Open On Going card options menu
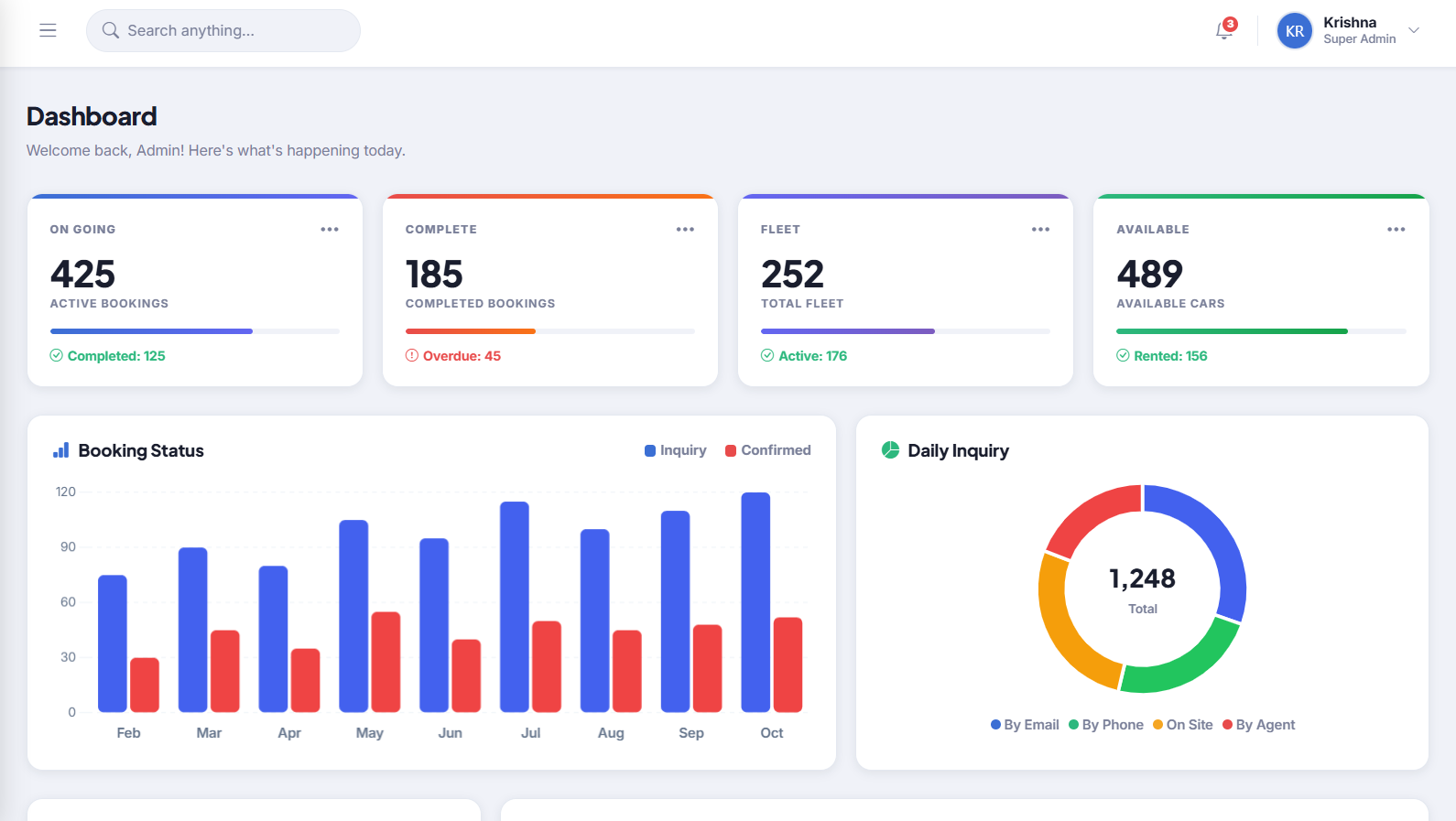The height and width of the screenshot is (821, 1456). 330,230
